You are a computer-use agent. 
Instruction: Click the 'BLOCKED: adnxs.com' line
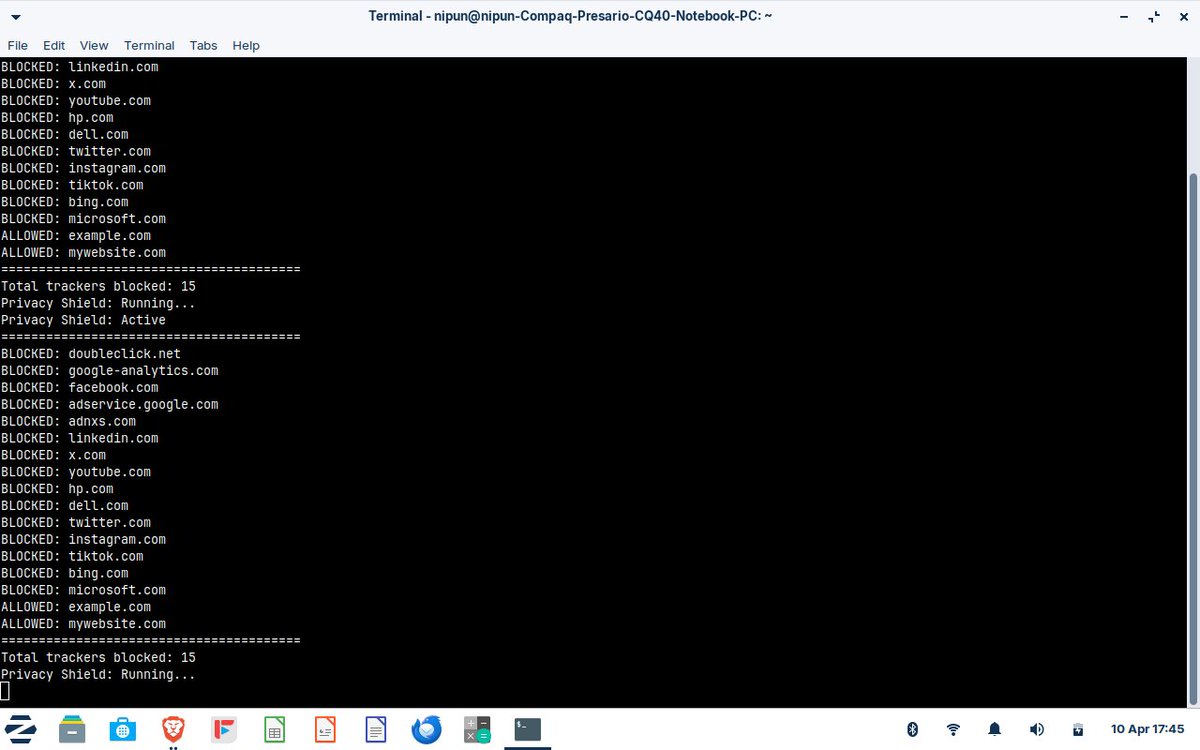[x=68, y=422]
